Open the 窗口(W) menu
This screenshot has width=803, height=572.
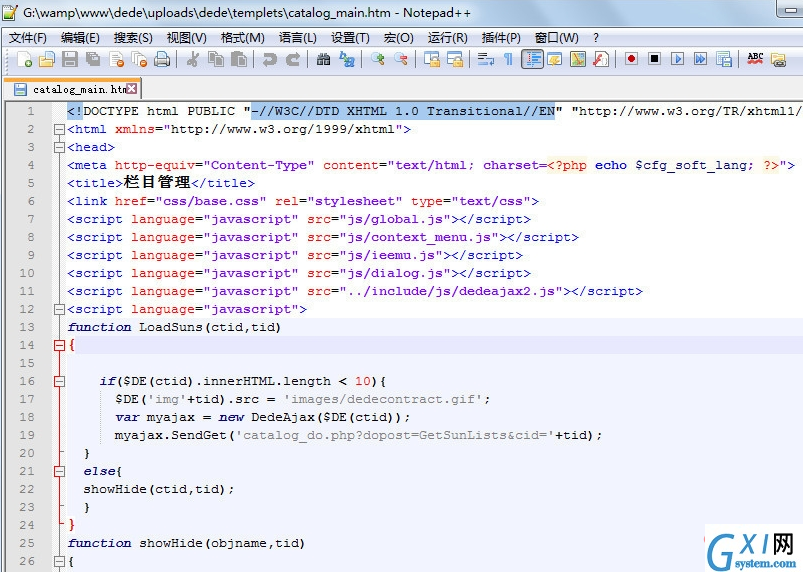(x=557, y=38)
